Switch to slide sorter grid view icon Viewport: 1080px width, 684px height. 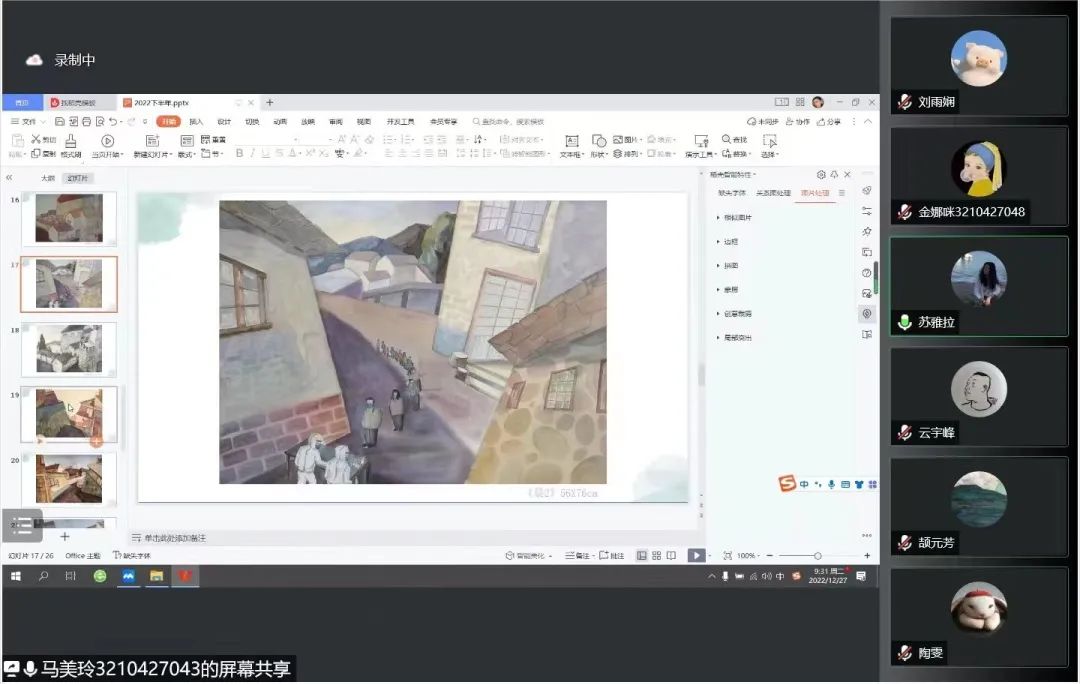tap(656, 555)
